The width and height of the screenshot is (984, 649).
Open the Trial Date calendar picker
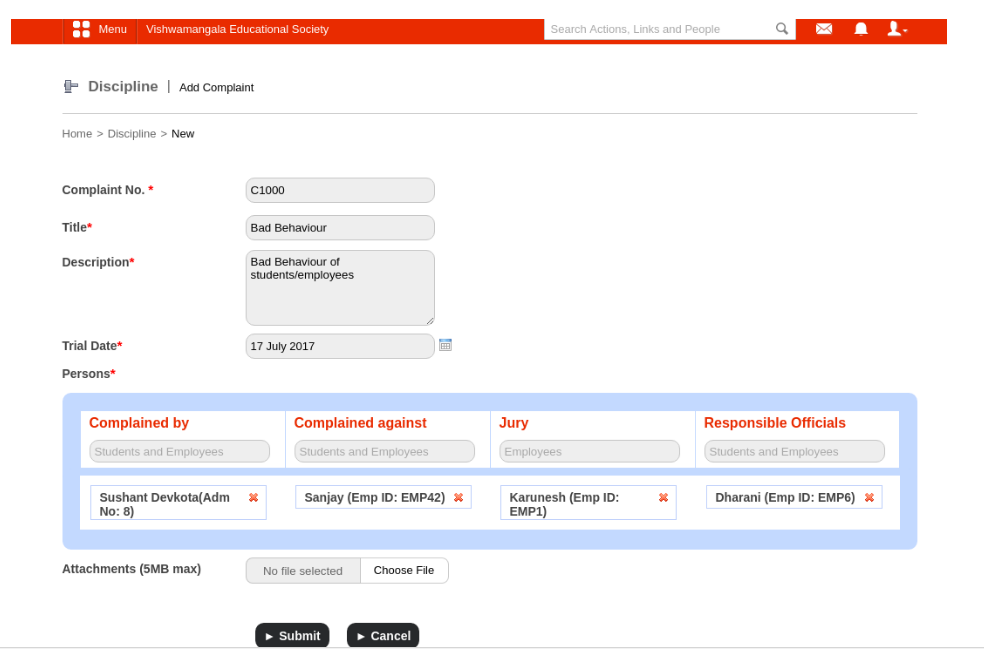pyautogui.click(x=445, y=345)
